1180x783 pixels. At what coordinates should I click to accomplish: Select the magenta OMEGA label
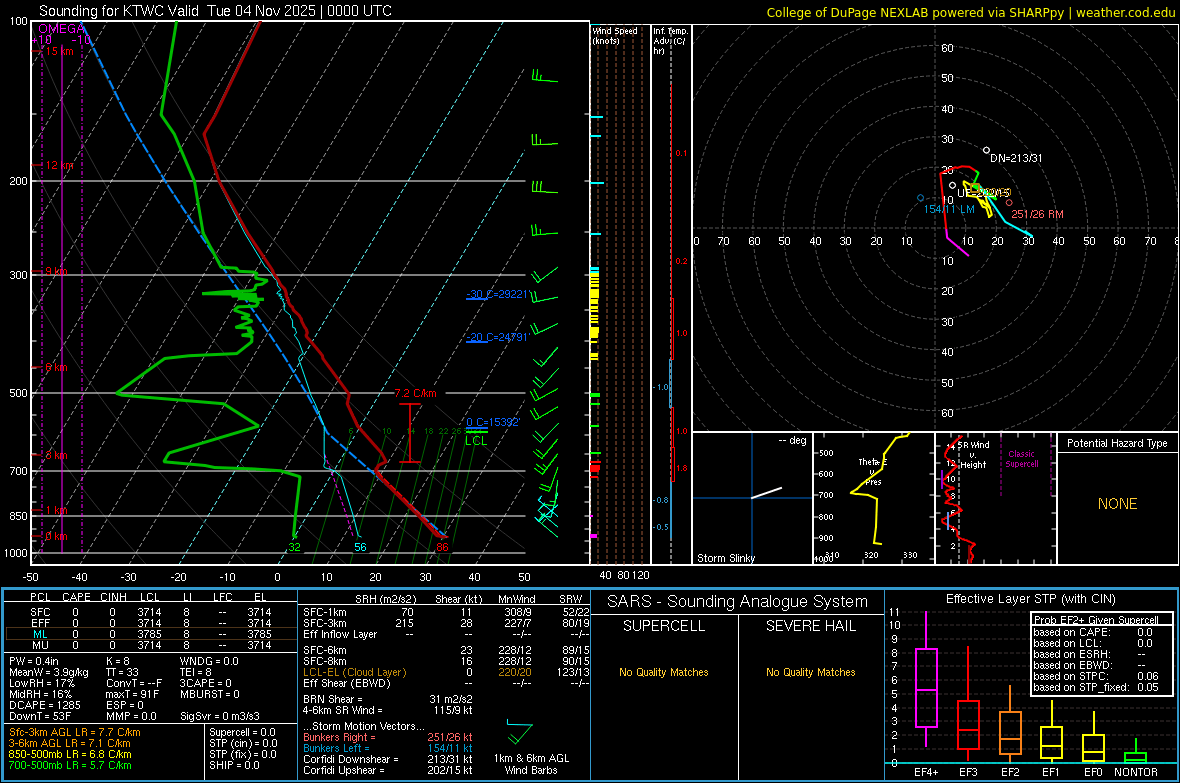coord(62,29)
